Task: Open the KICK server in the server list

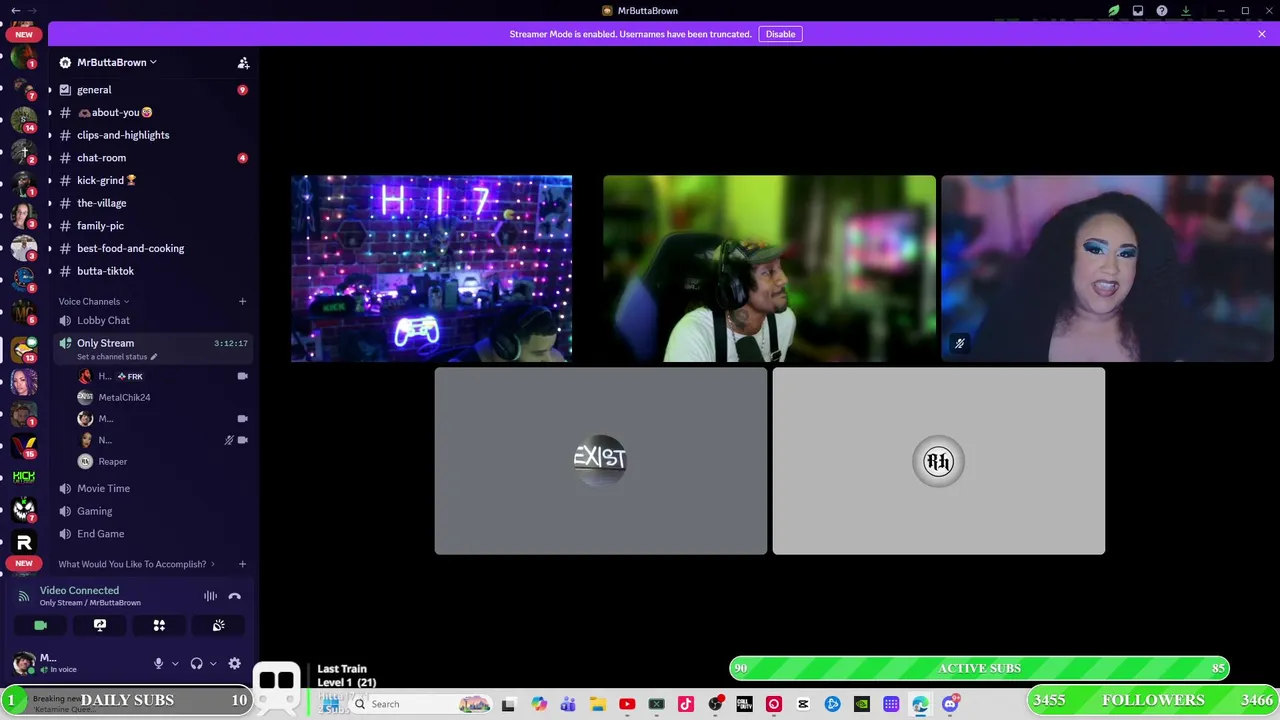Action: (24, 477)
